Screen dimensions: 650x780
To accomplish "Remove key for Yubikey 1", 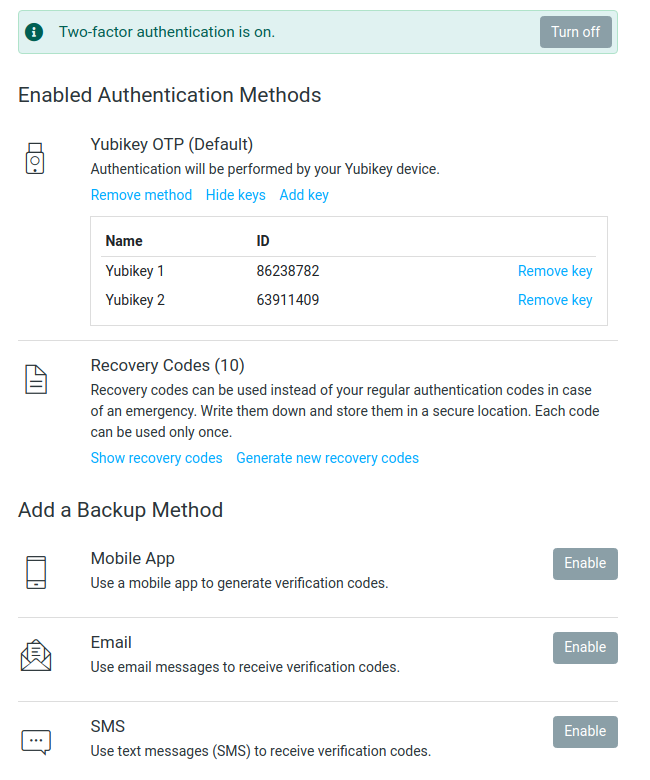I will tap(555, 271).
